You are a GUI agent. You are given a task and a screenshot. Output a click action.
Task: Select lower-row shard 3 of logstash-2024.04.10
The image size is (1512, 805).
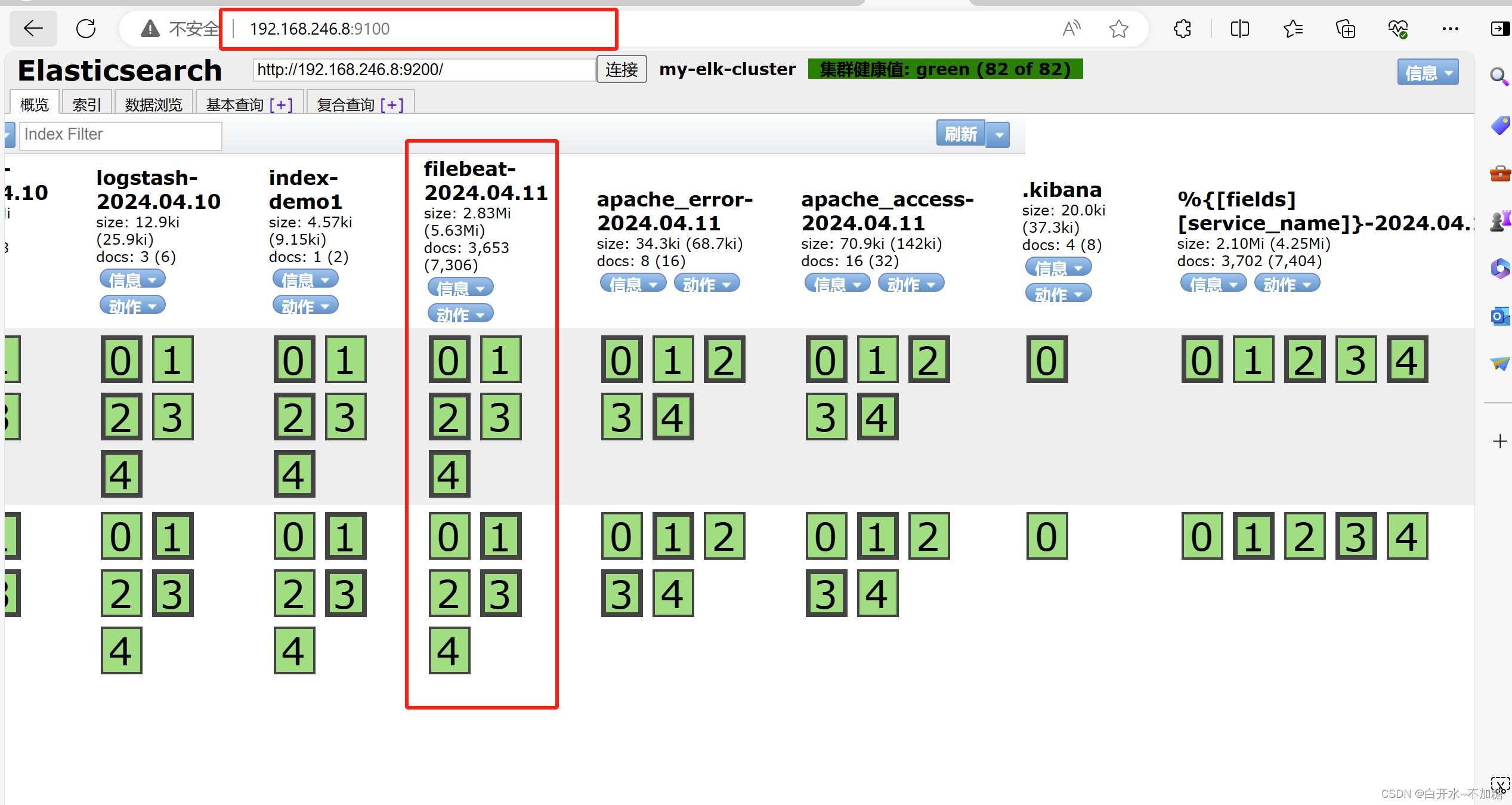coord(173,593)
